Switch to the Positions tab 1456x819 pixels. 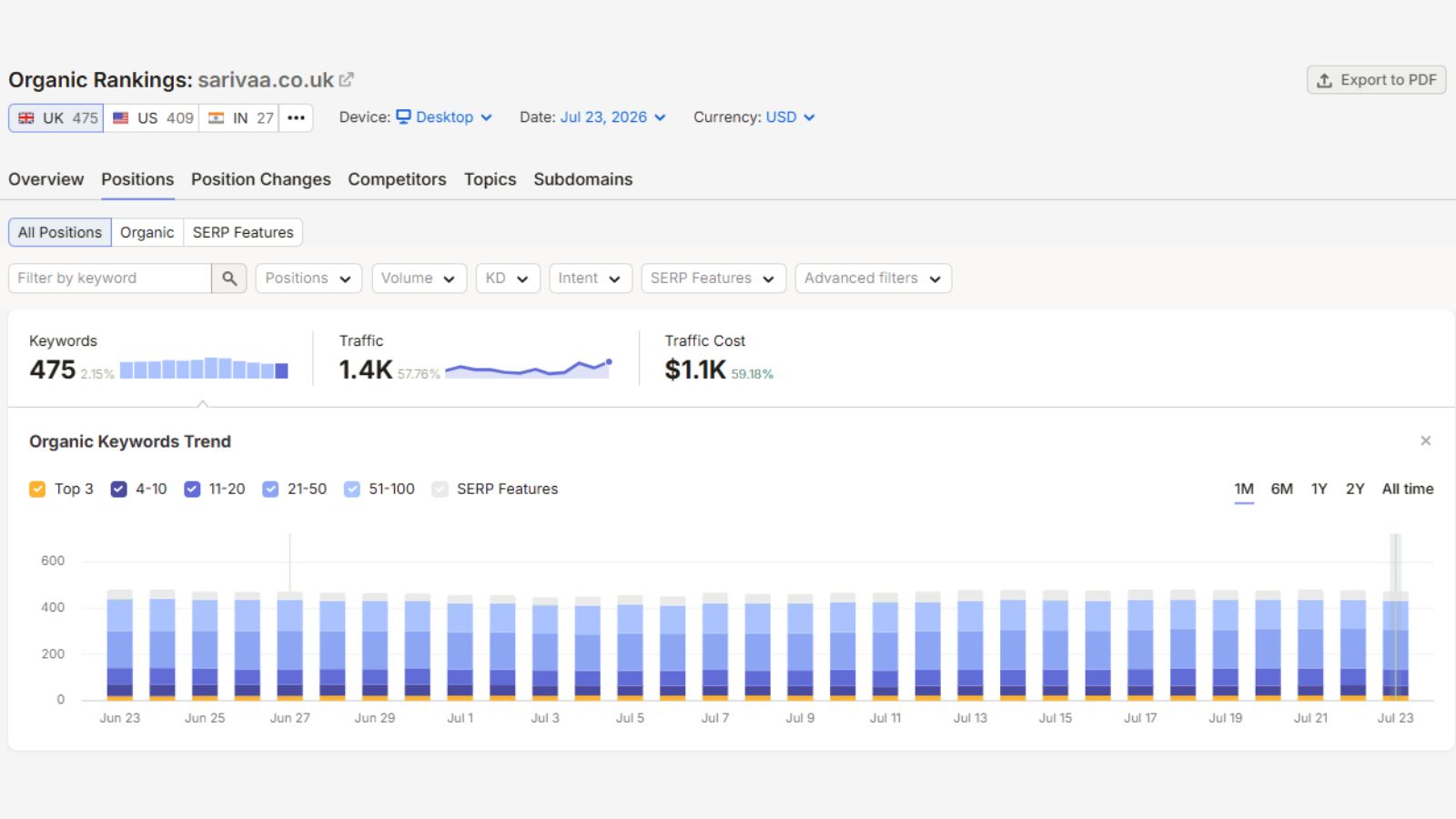(137, 179)
